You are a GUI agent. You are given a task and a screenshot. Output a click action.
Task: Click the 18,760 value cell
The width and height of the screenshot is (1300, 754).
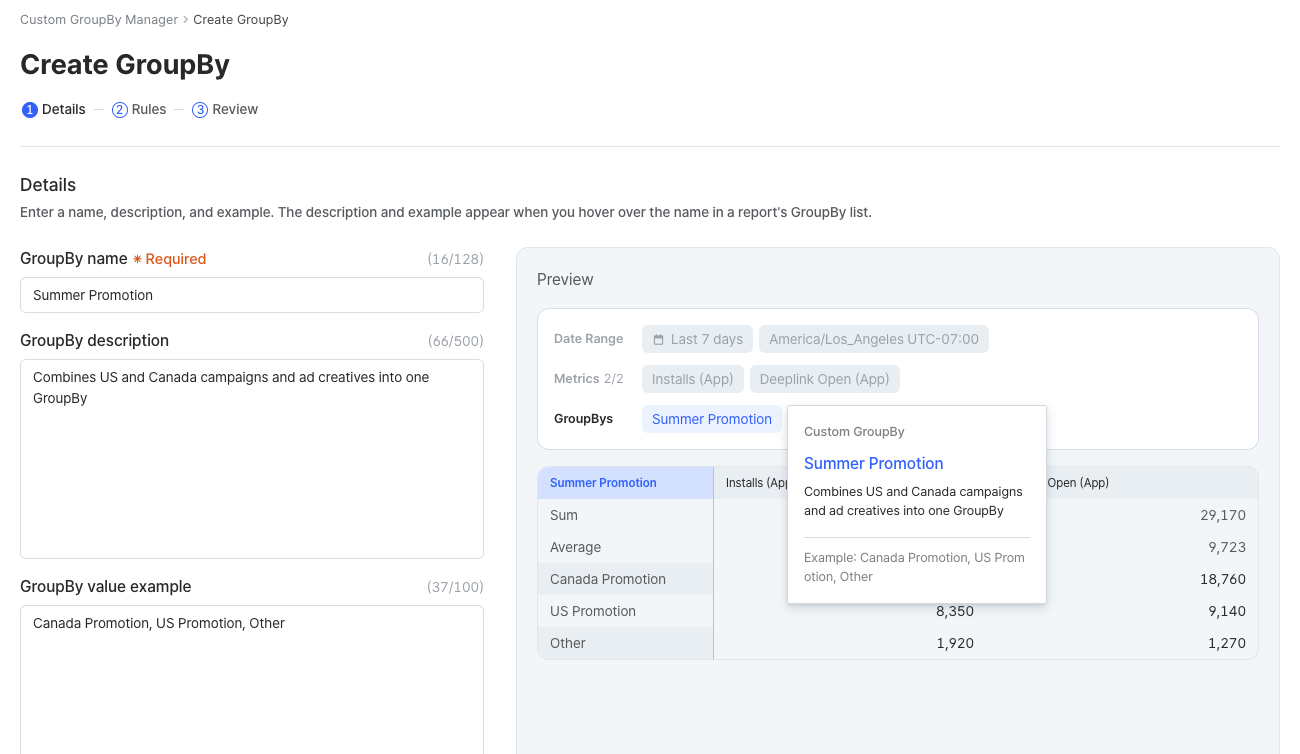(1223, 579)
